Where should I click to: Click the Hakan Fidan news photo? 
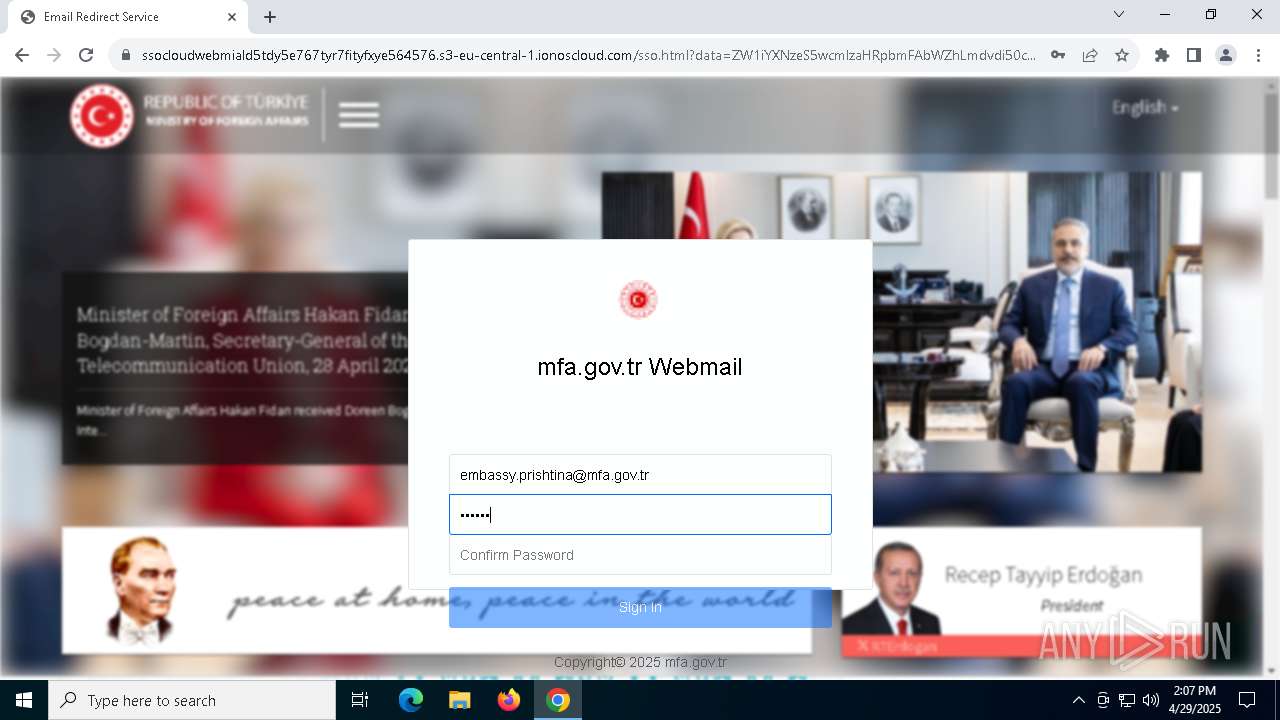pyautogui.click(x=1037, y=321)
